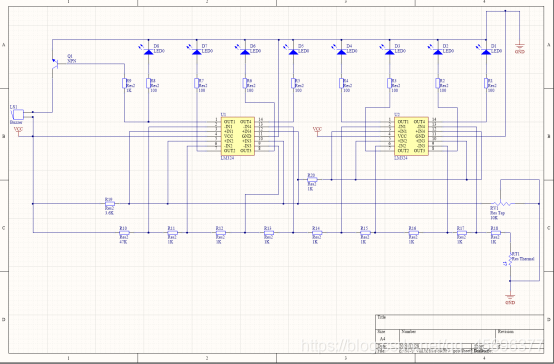
Task: Select resistor R1 under LED D1
Action: point(486,83)
